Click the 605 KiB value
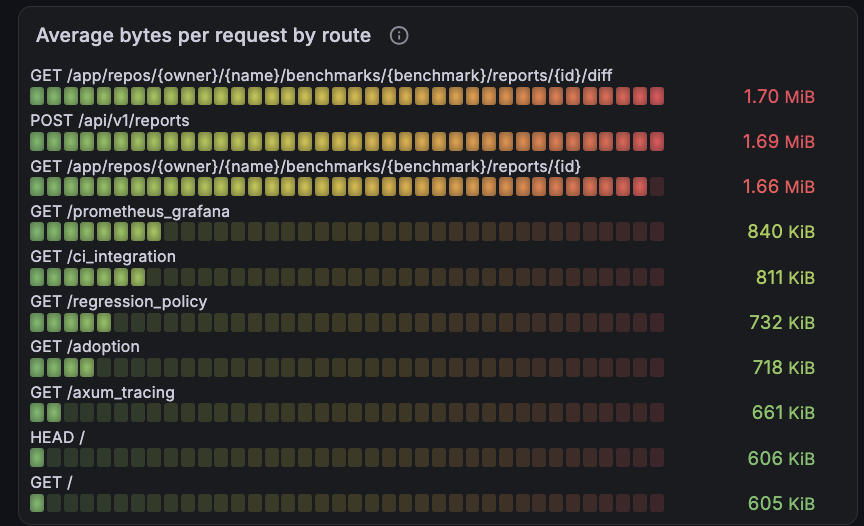This screenshot has height=526, width=864. click(x=781, y=503)
